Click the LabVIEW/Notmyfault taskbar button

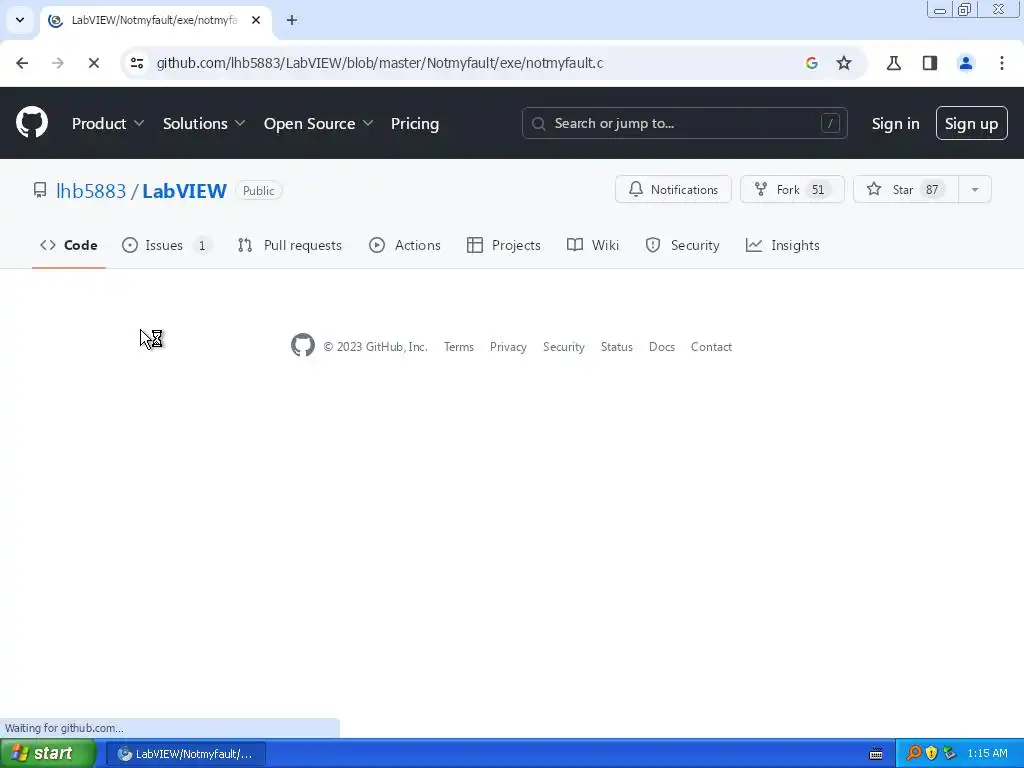[x=185, y=754]
